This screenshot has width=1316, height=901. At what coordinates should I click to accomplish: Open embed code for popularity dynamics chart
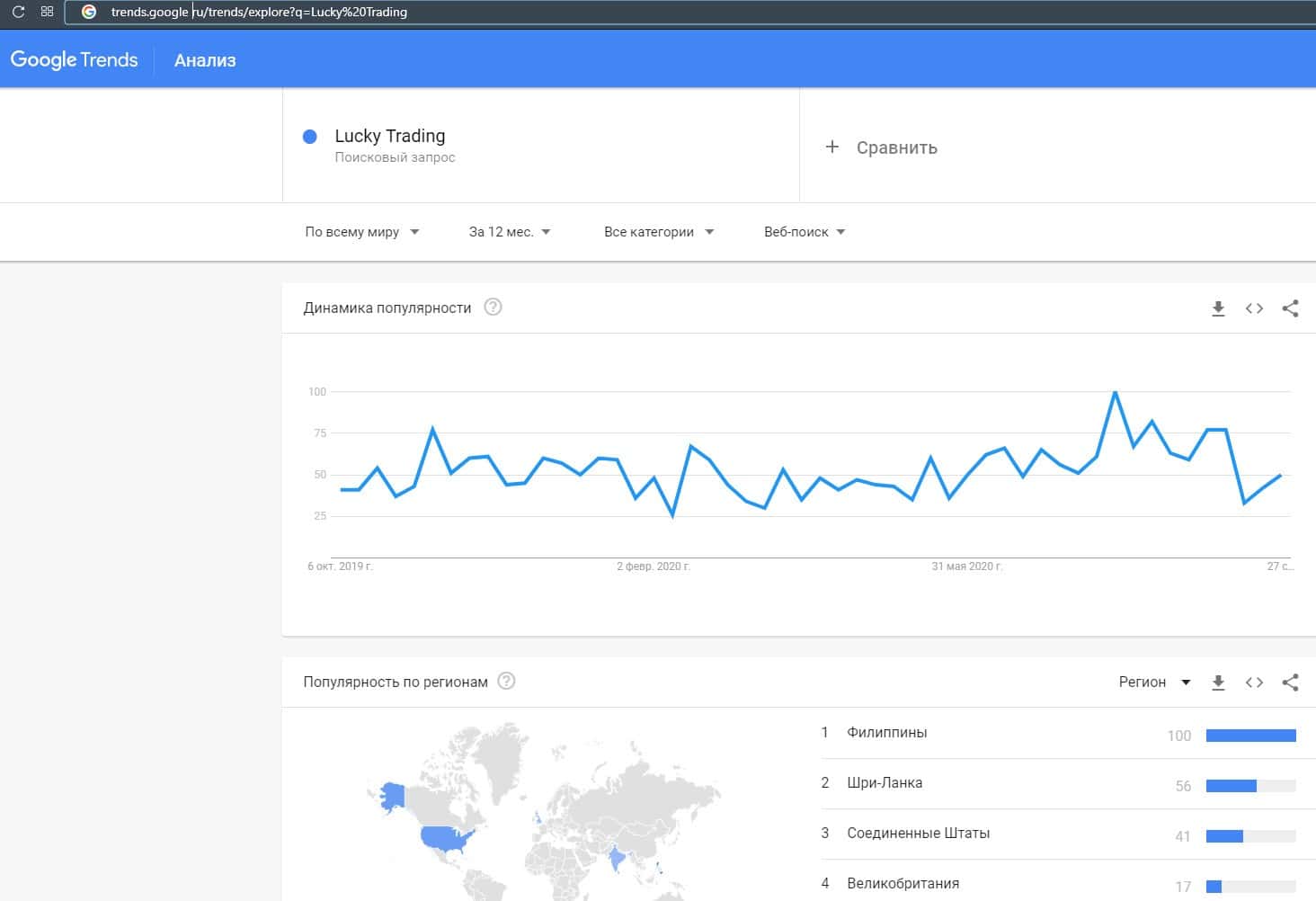click(x=1254, y=308)
